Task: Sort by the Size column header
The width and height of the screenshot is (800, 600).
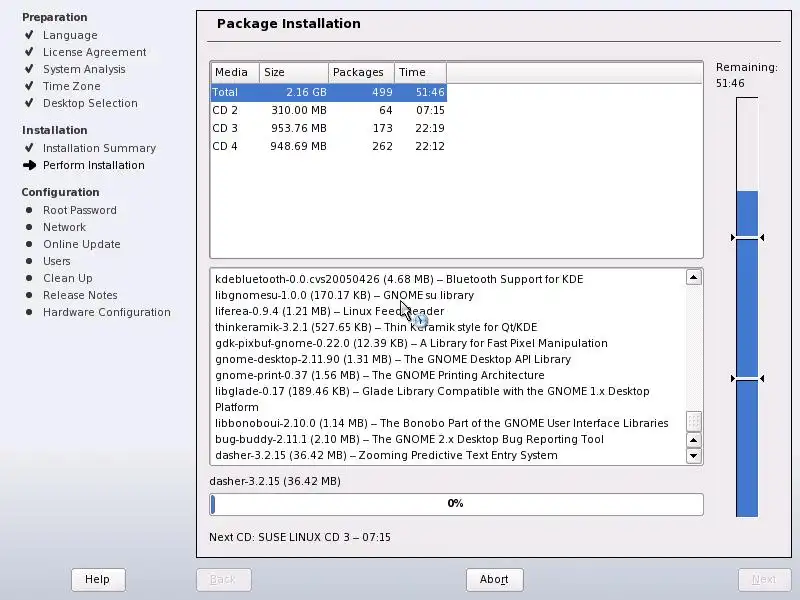Action: pyautogui.click(x=294, y=72)
